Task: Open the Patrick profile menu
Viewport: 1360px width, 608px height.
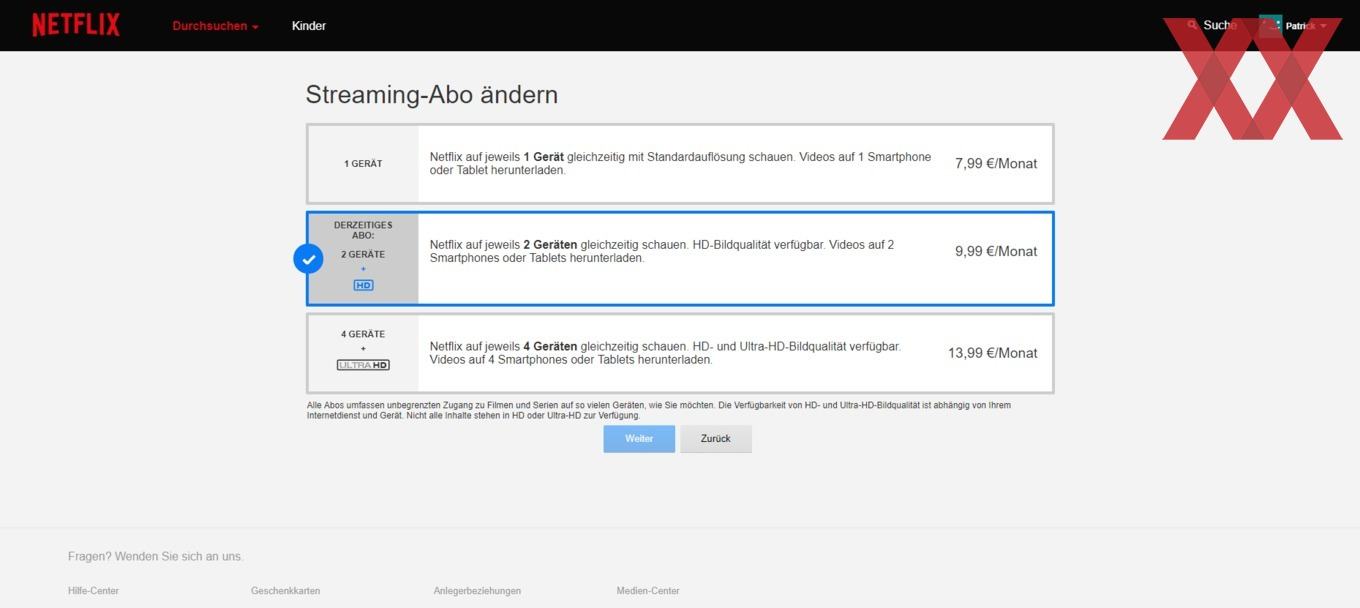Action: click(x=1294, y=26)
